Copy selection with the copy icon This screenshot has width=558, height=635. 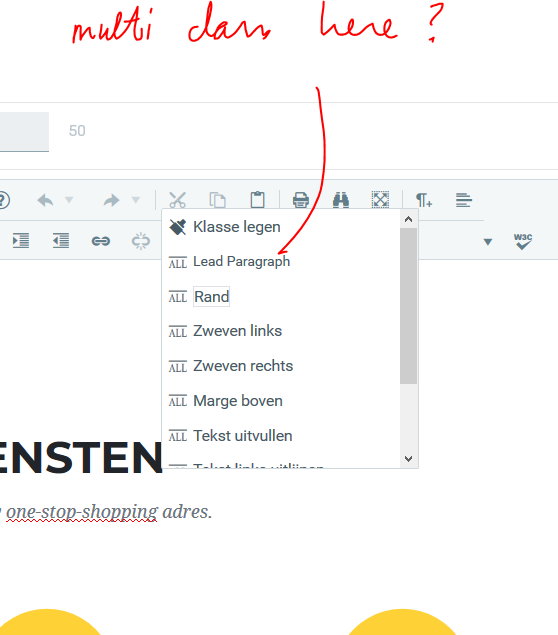pyautogui.click(x=217, y=200)
